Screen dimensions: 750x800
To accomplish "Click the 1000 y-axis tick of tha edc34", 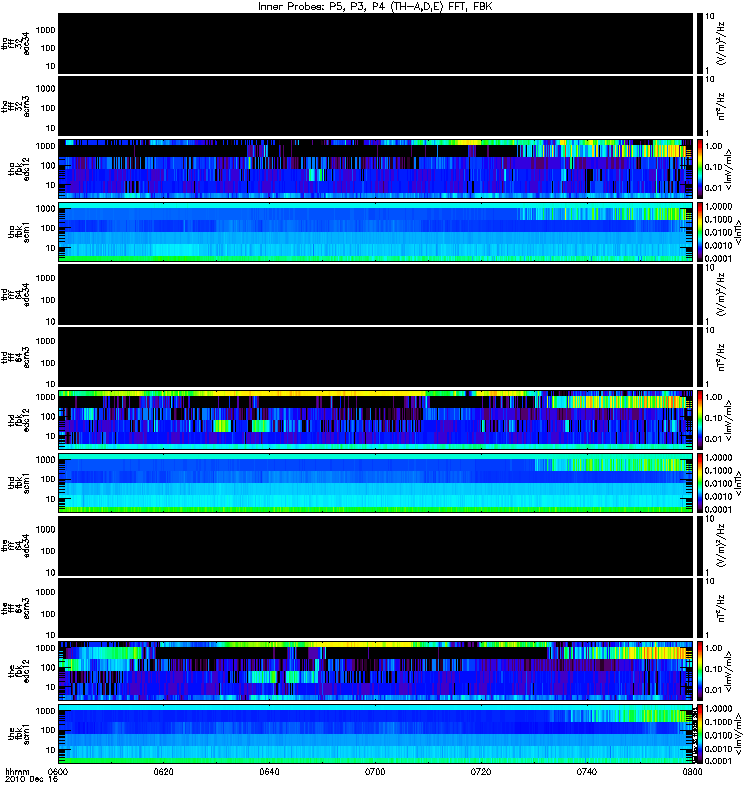I will 45,30.
